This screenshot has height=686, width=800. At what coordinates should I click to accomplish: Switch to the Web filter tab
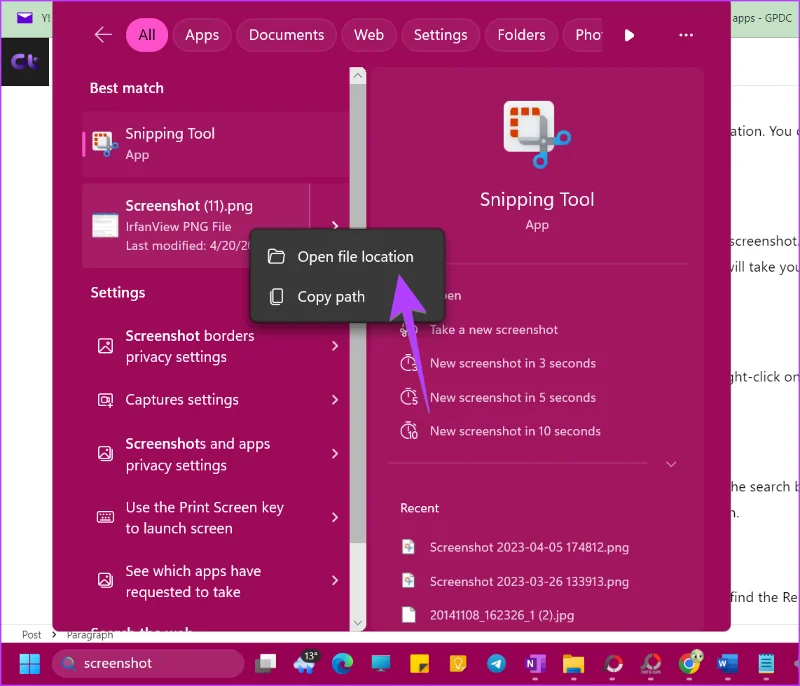click(368, 35)
